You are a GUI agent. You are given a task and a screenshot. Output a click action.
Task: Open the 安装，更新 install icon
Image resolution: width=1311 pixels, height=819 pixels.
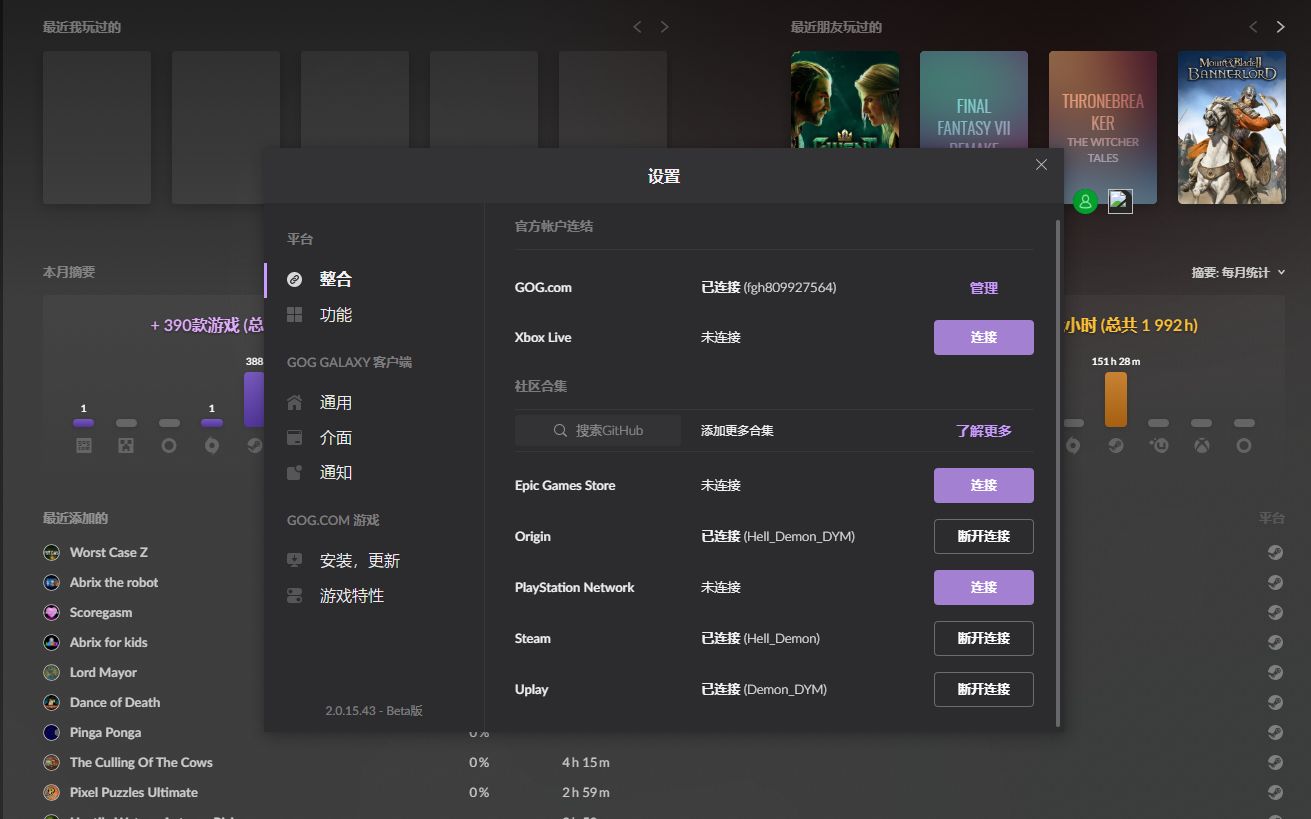pyautogui.click(x=294, y=561)
